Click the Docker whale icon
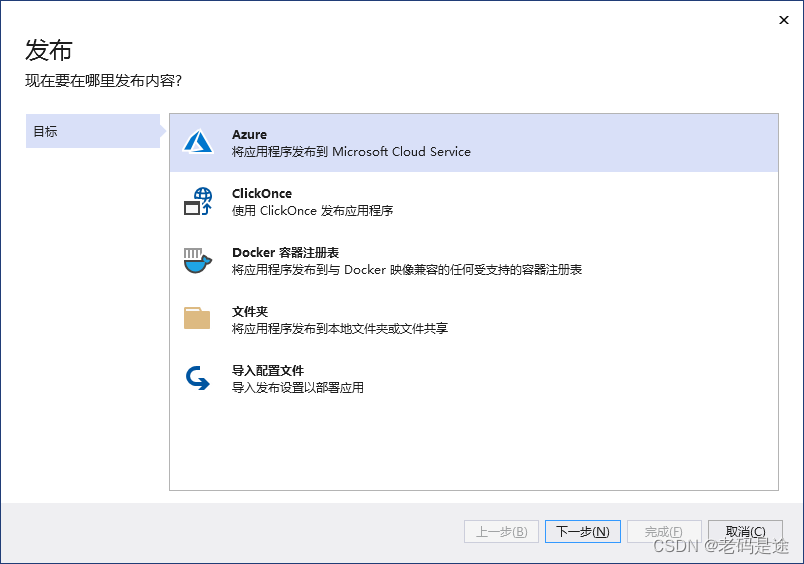Screen dimensions: 804x564 tap(198, 260)
